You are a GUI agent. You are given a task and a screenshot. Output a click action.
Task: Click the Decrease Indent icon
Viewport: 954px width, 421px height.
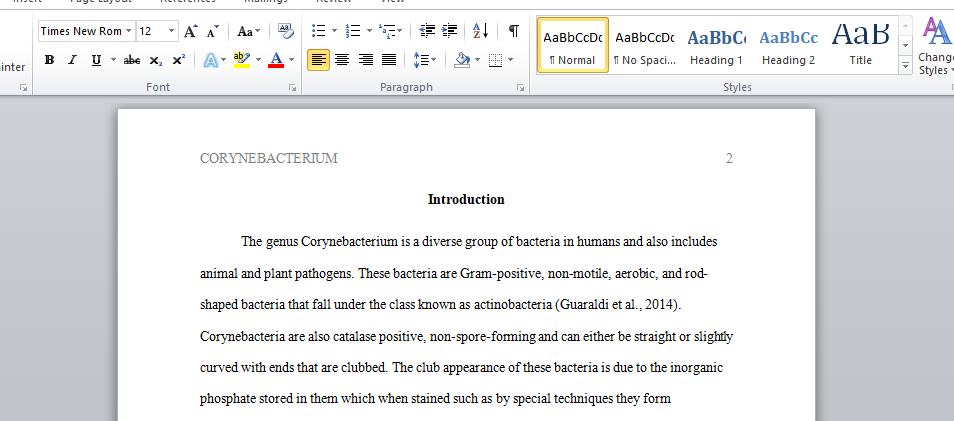tap(427, 30)
